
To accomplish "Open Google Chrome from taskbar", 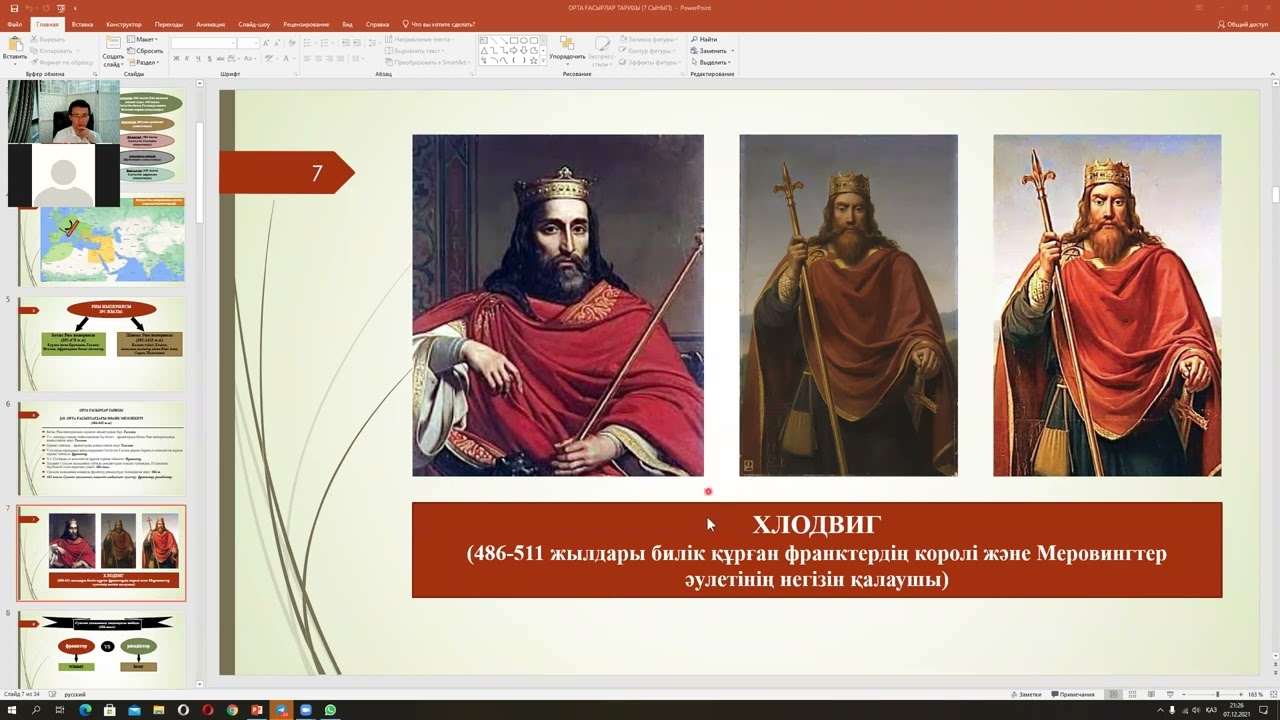I will tap(232, 710).
